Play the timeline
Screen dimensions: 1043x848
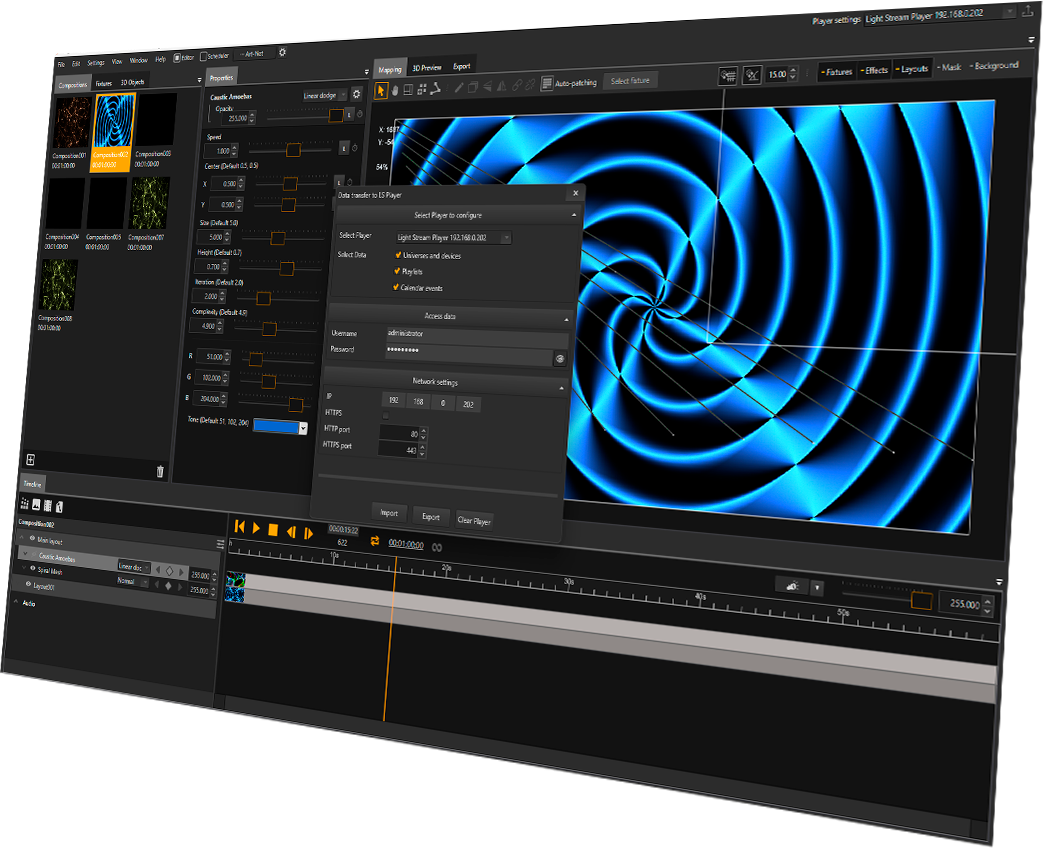255,528
